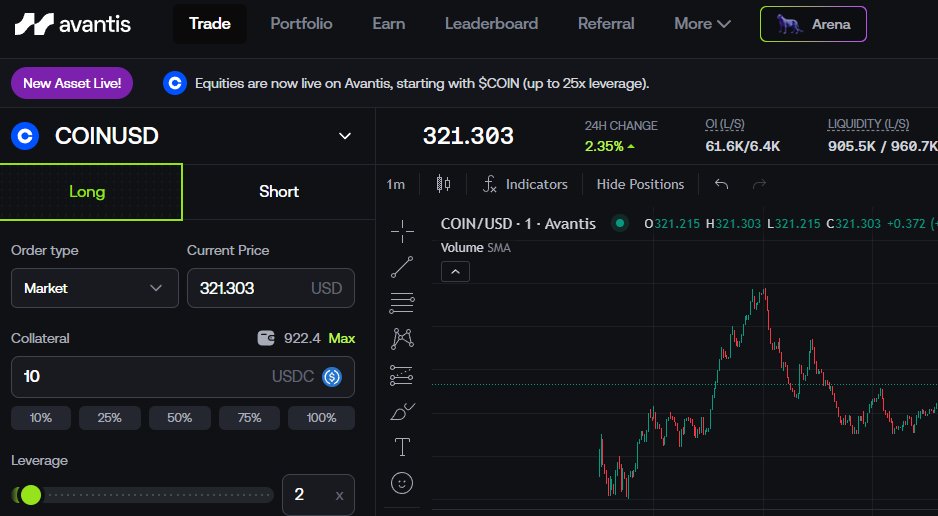This screenshot has width=938, height=516.
Task: Click the COIN/USD · 1 · Avantis chart title
Action: pos(518,224)
